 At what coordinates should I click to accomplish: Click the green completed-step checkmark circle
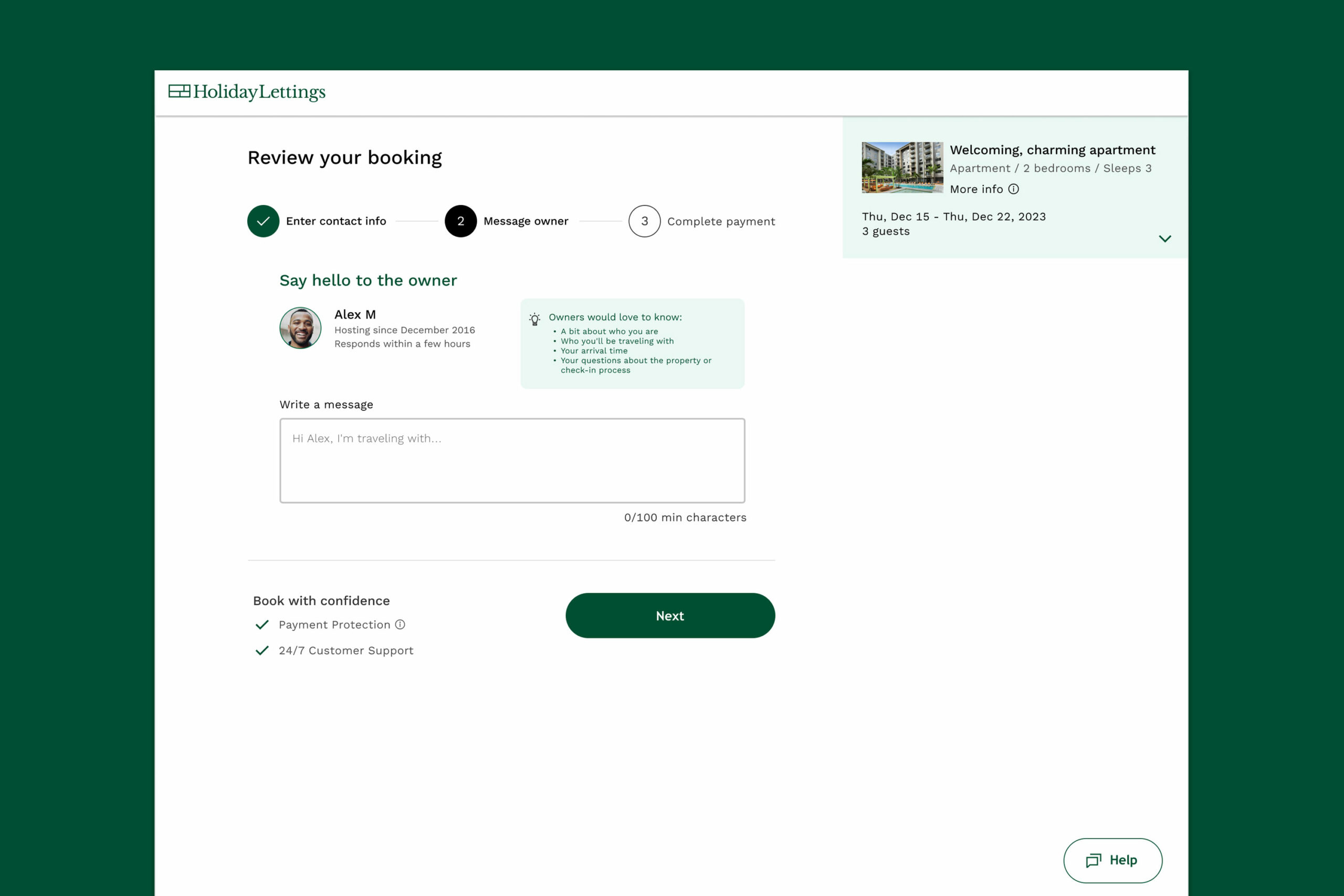tap(263, 221)
